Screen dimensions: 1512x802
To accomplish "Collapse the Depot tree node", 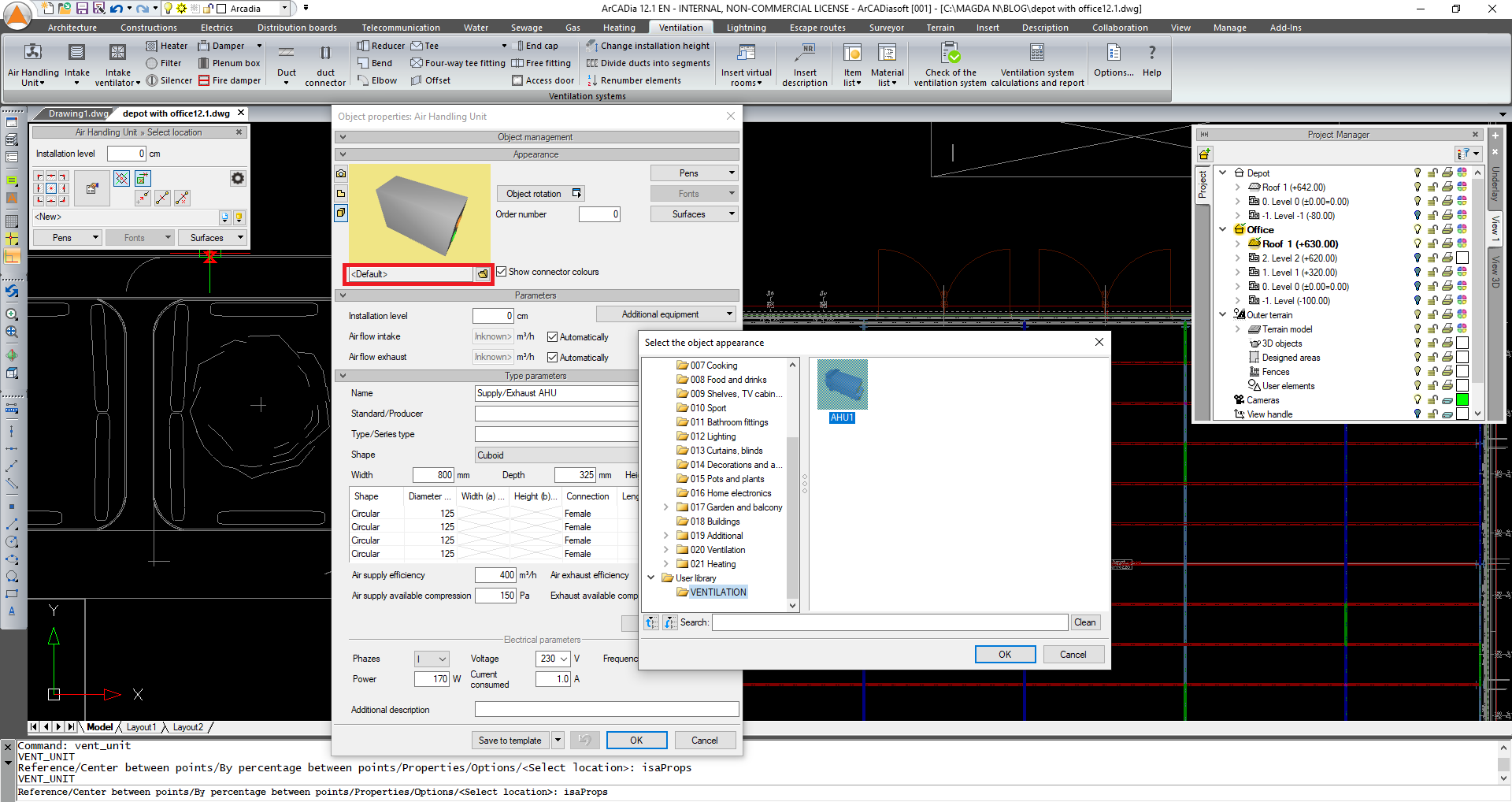I will [x=1223, y=173].
